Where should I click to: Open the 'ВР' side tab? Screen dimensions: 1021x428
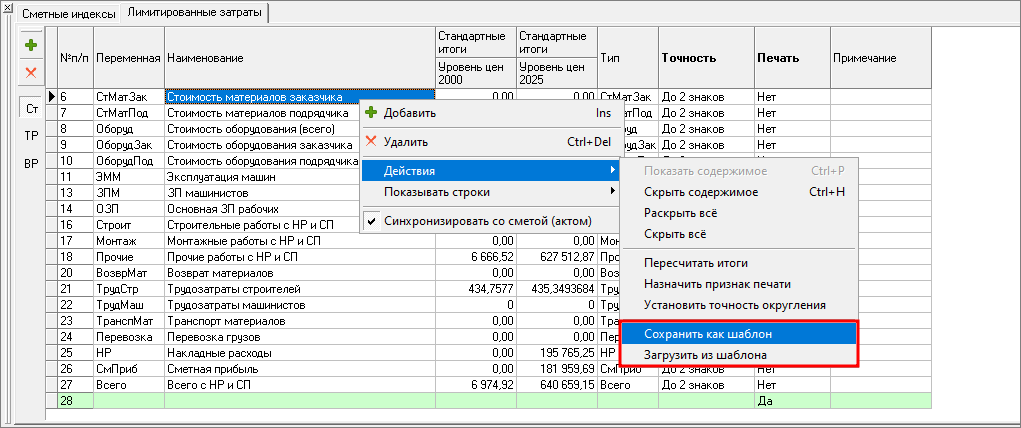pos(31,163)
